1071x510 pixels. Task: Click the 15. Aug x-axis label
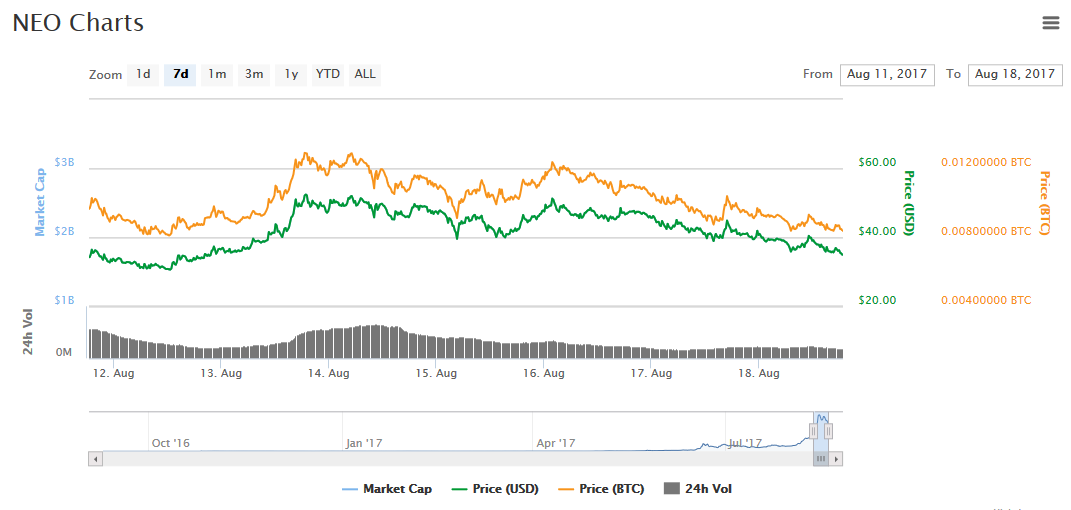[436, 373]
